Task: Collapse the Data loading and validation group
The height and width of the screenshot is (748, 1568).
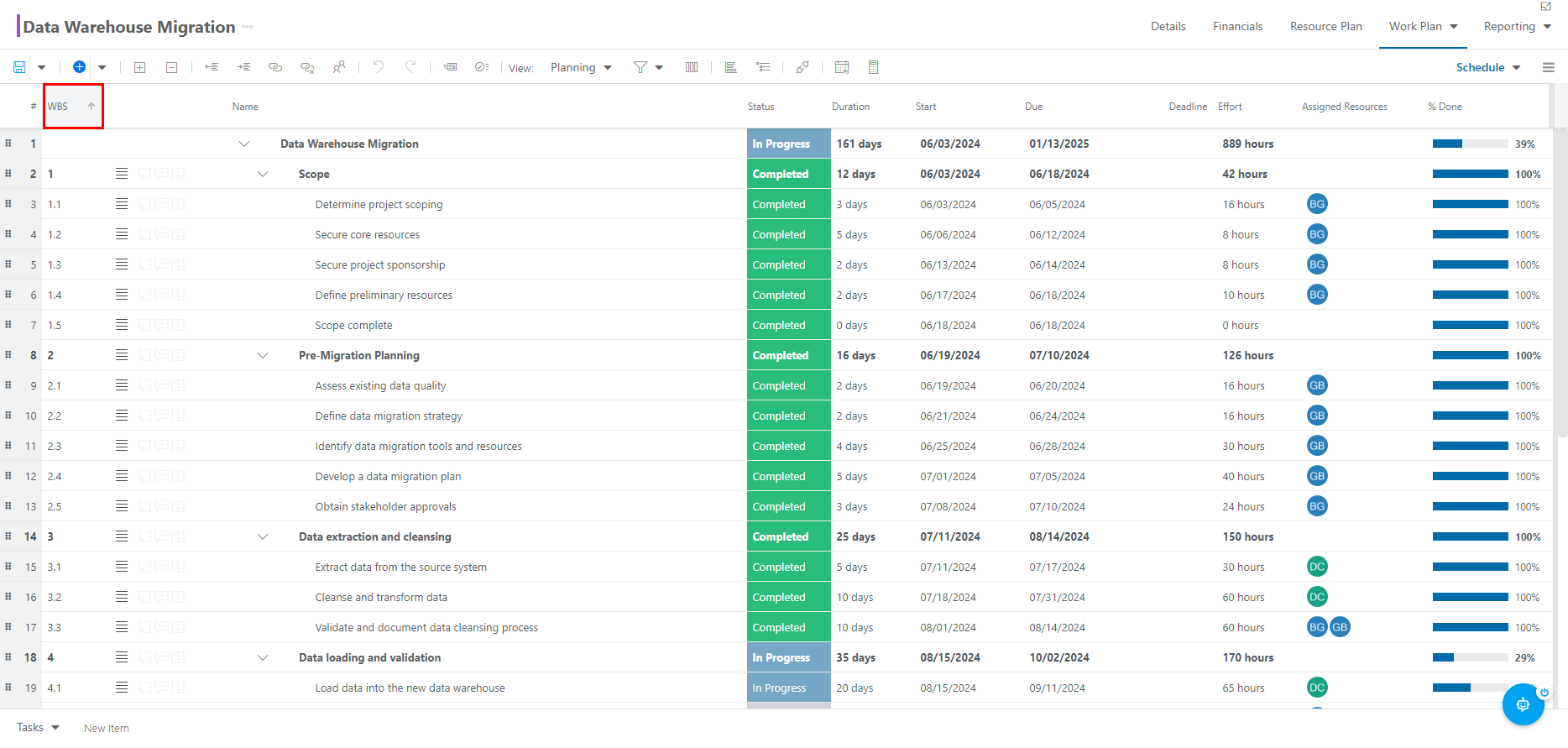Action: click(x=263, y=657)
